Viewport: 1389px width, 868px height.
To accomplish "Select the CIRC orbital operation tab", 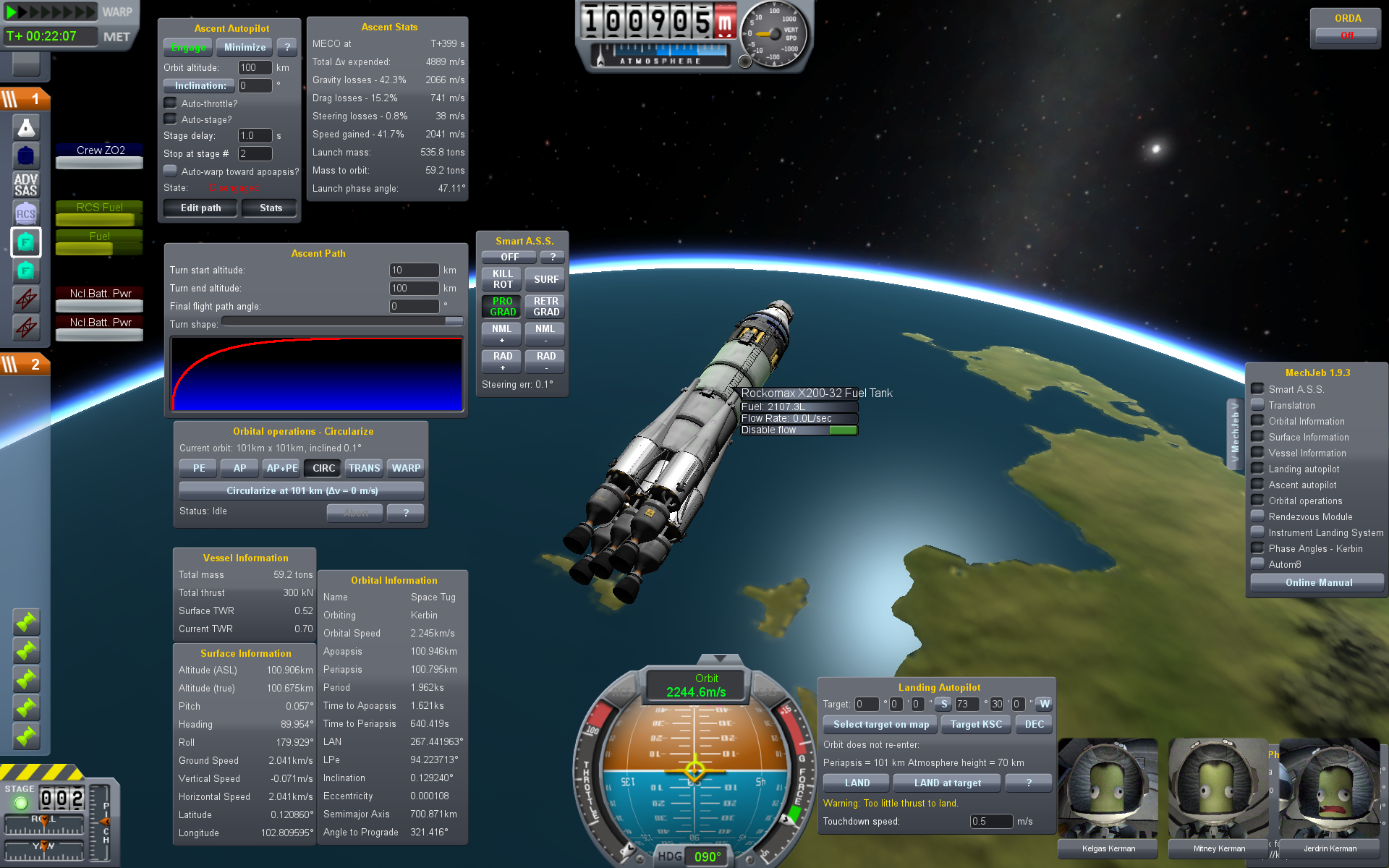I will pos(323,469).
